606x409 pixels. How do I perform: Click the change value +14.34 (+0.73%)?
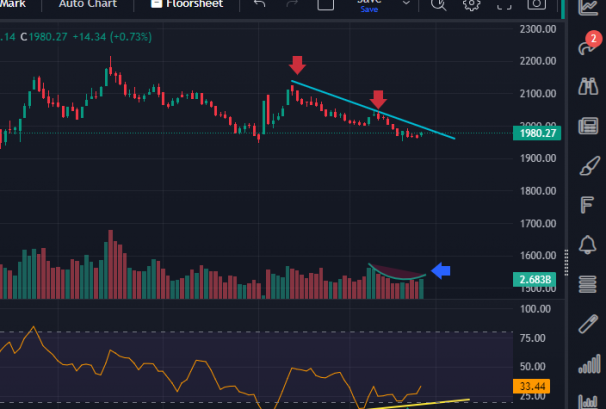(x=112, y=37)
